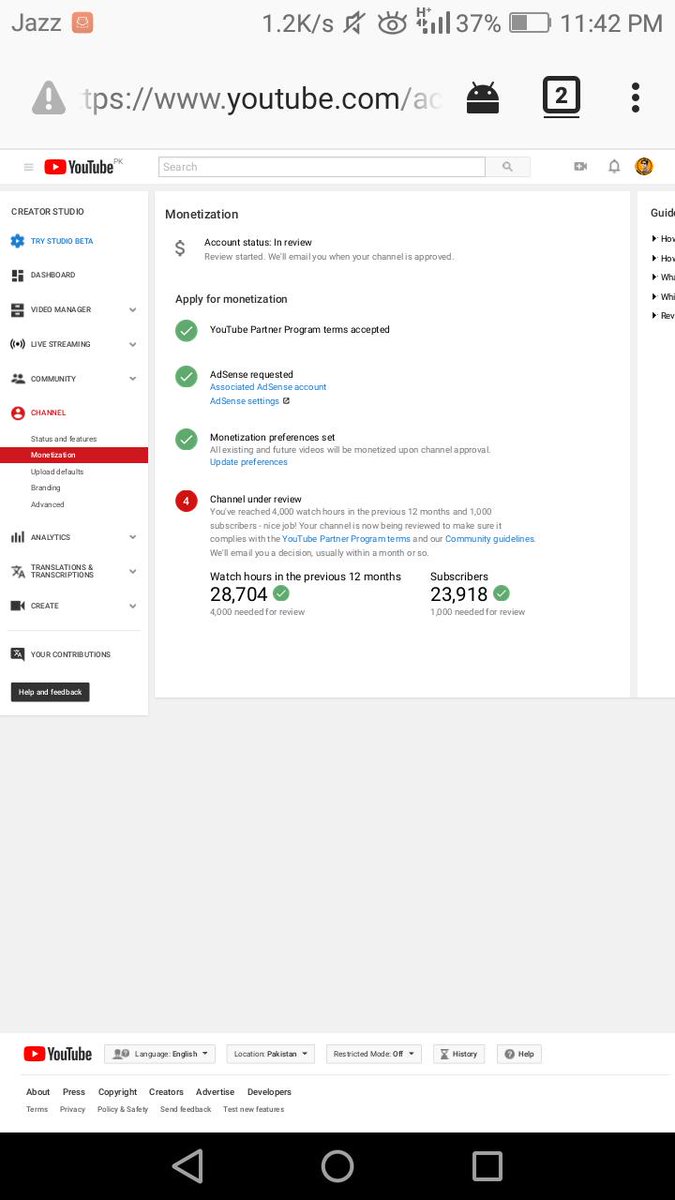Tap the browser Android icon
This screenshot has height=1200, width=675.
(x=483, y=97)
